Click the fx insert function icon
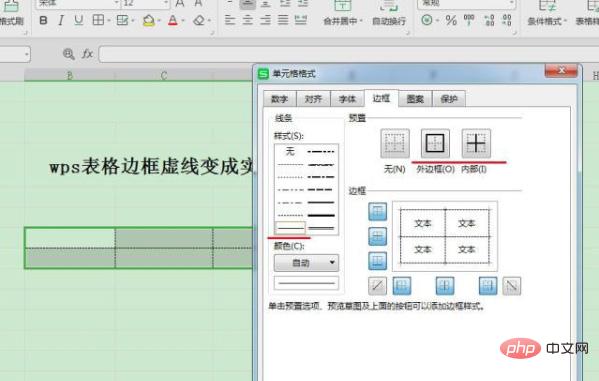Screen dimensions: 599x381 coord(87,54)
